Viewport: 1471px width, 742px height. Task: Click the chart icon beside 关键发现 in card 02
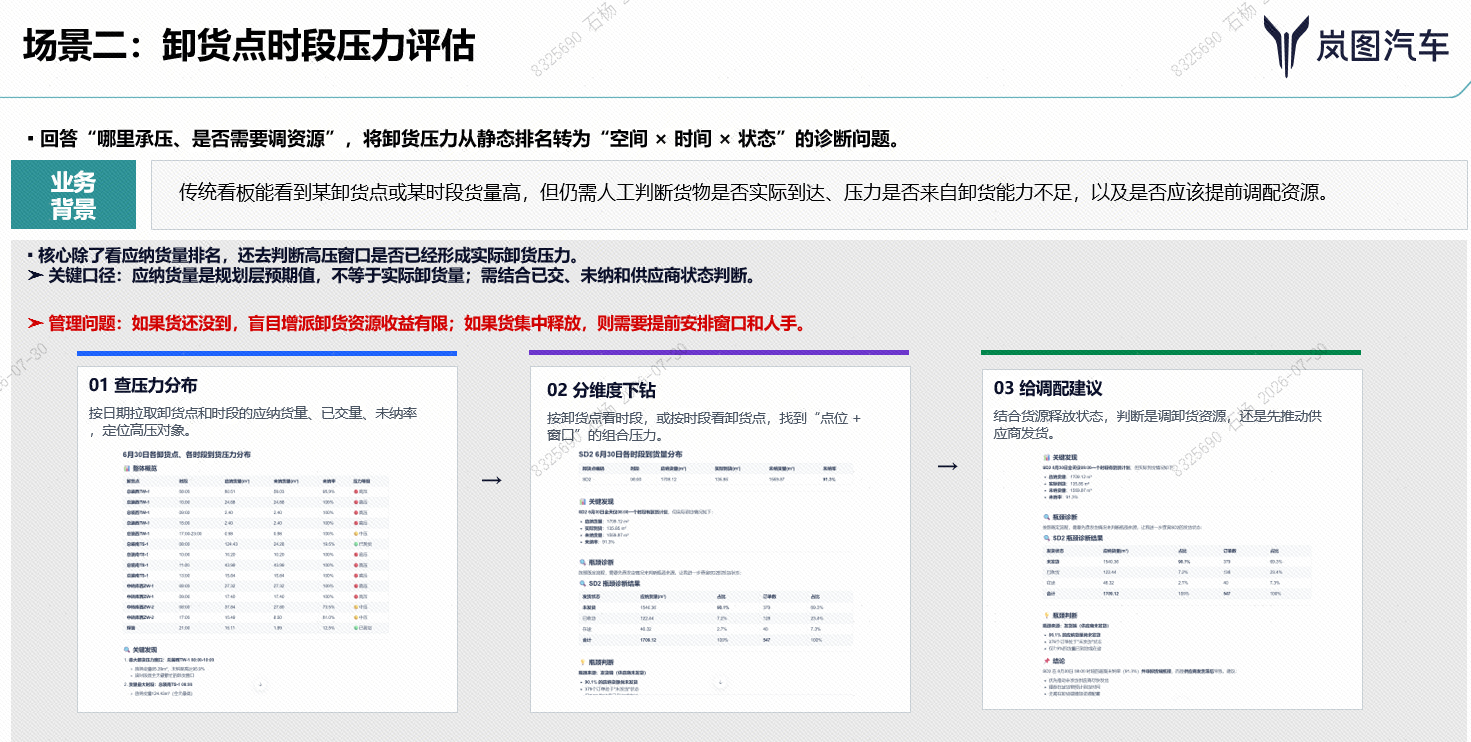[x=583, y=501]
